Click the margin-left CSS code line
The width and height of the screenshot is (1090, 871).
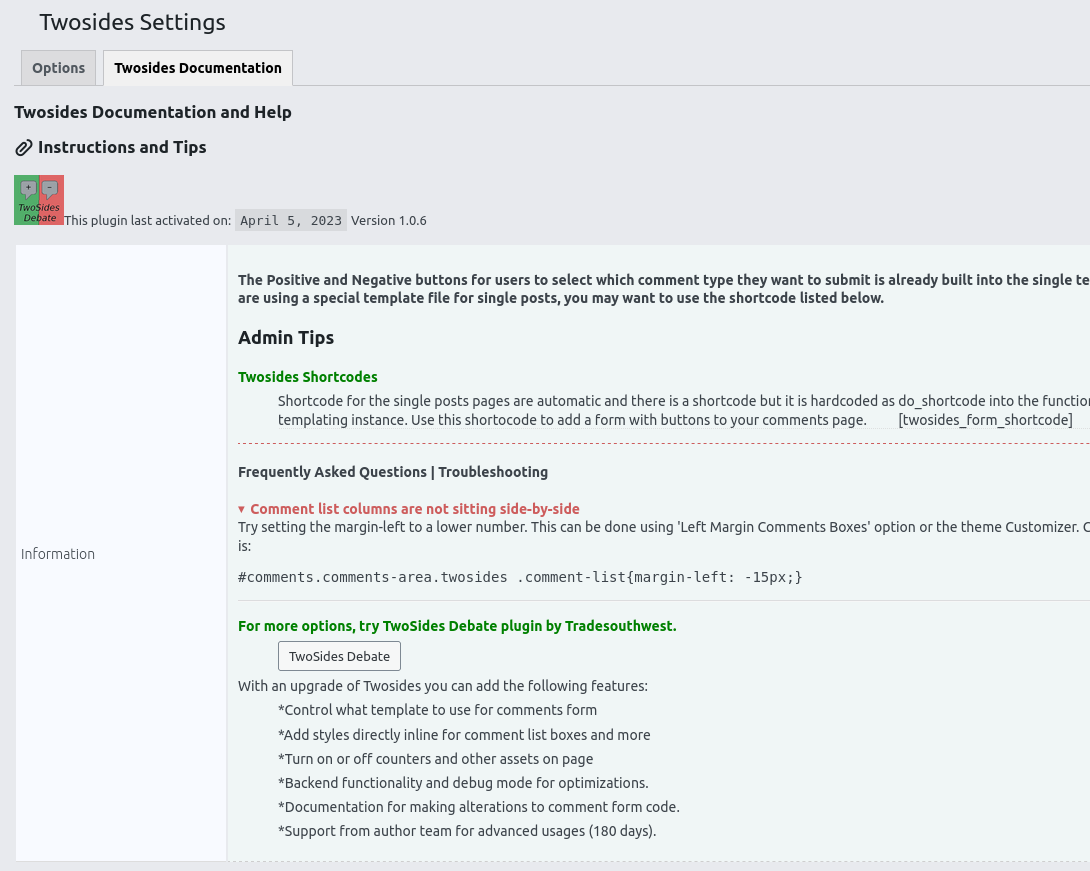pos(520,577)
